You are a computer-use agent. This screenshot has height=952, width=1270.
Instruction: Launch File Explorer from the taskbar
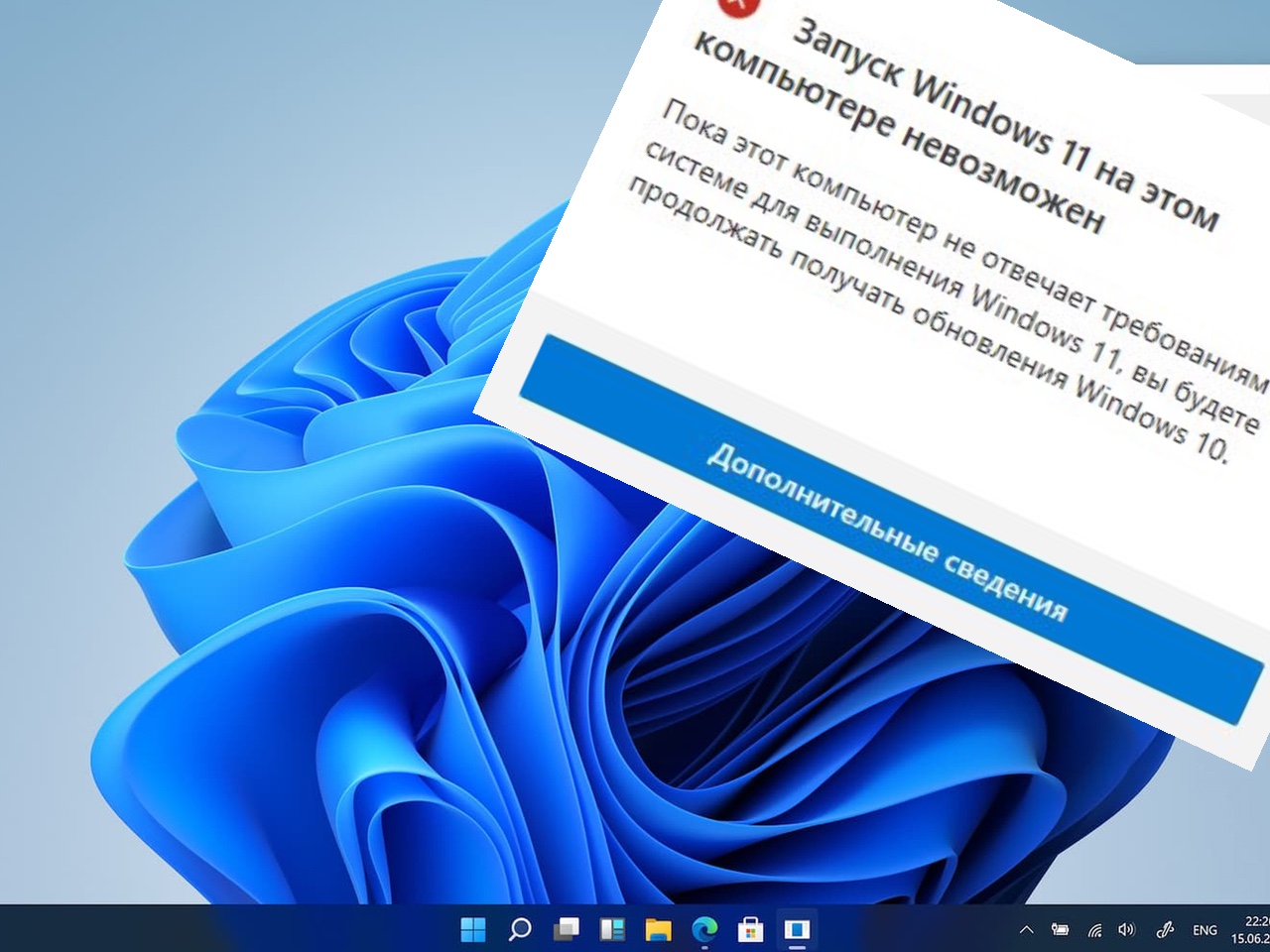[x=658, y=929]
